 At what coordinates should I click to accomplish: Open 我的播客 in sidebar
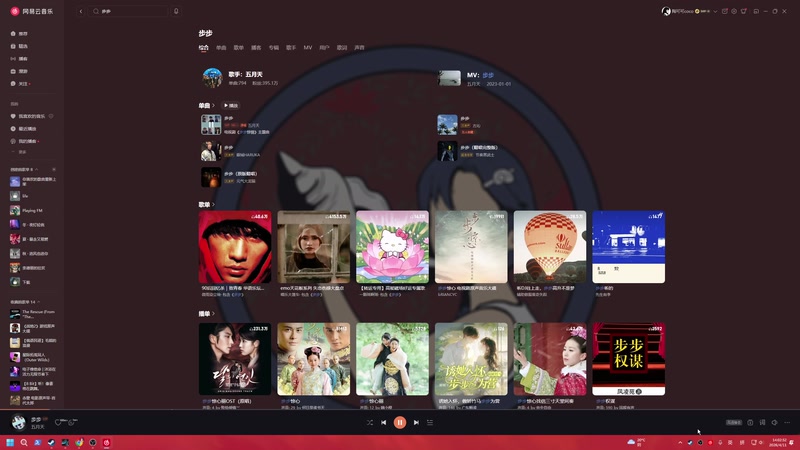(24, 141)
